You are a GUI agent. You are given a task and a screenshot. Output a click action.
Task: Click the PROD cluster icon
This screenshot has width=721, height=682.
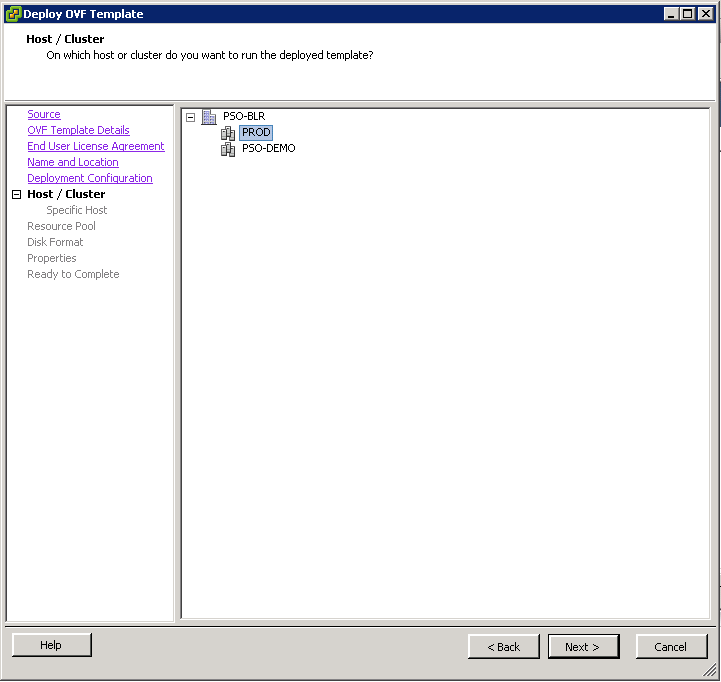click(x=228, y=133)
